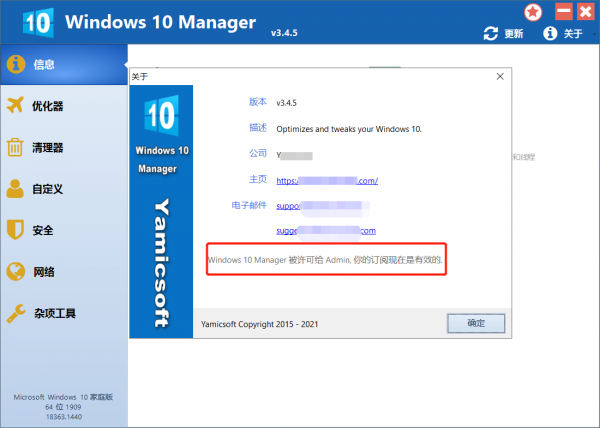Close the 关于 dialog with X

500,76
